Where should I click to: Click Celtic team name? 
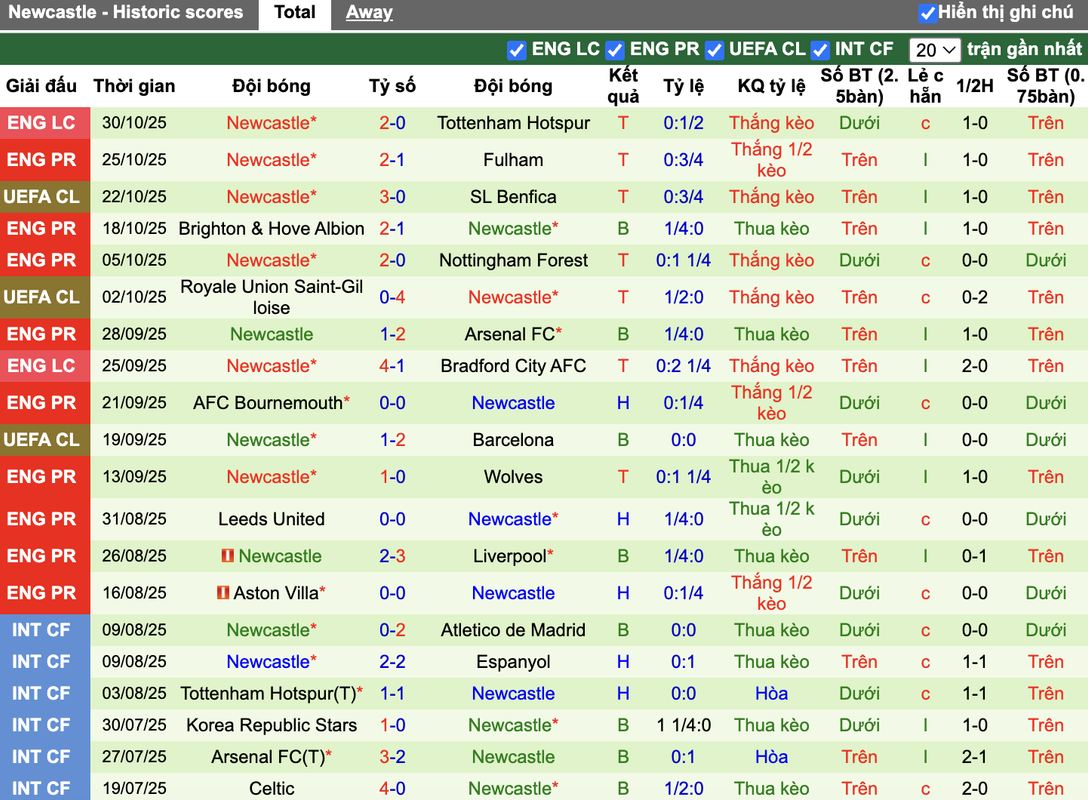(x=271, y=788)
